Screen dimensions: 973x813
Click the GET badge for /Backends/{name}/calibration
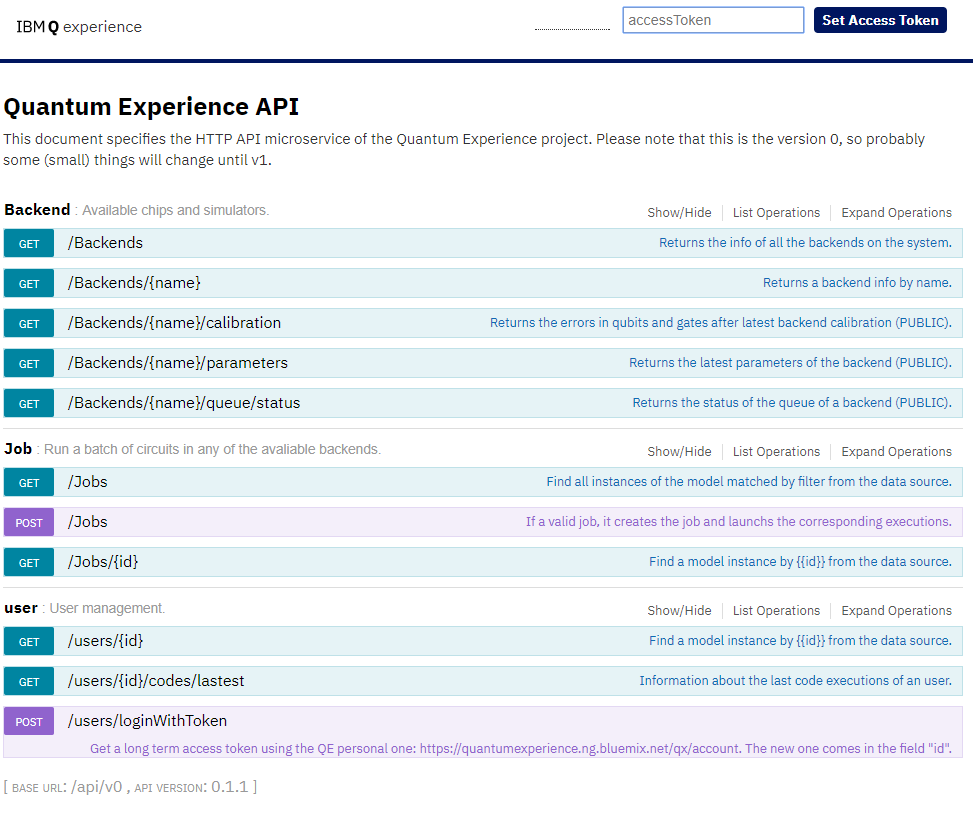coord(29,323)
